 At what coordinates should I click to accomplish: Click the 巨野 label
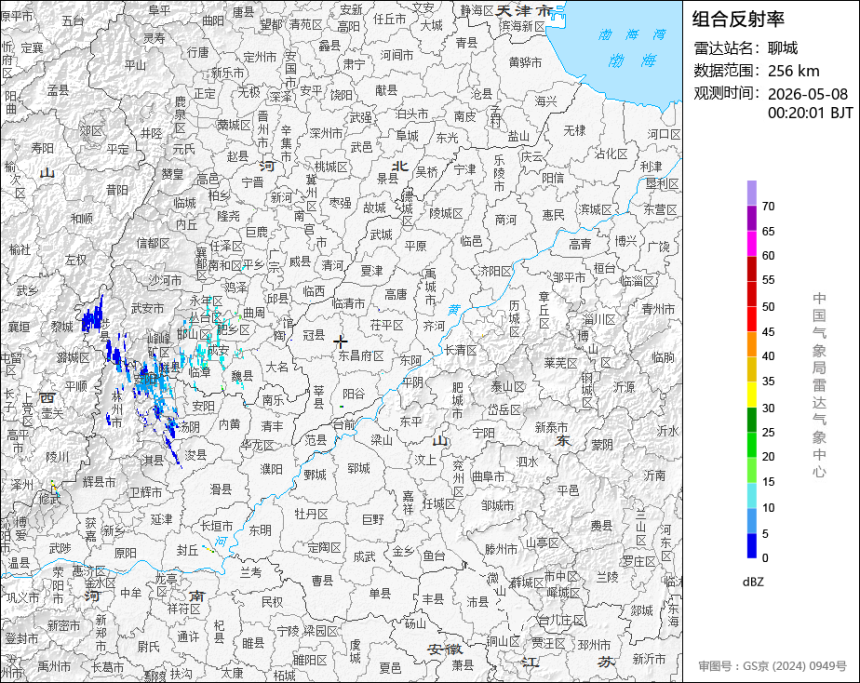(374, 518)
